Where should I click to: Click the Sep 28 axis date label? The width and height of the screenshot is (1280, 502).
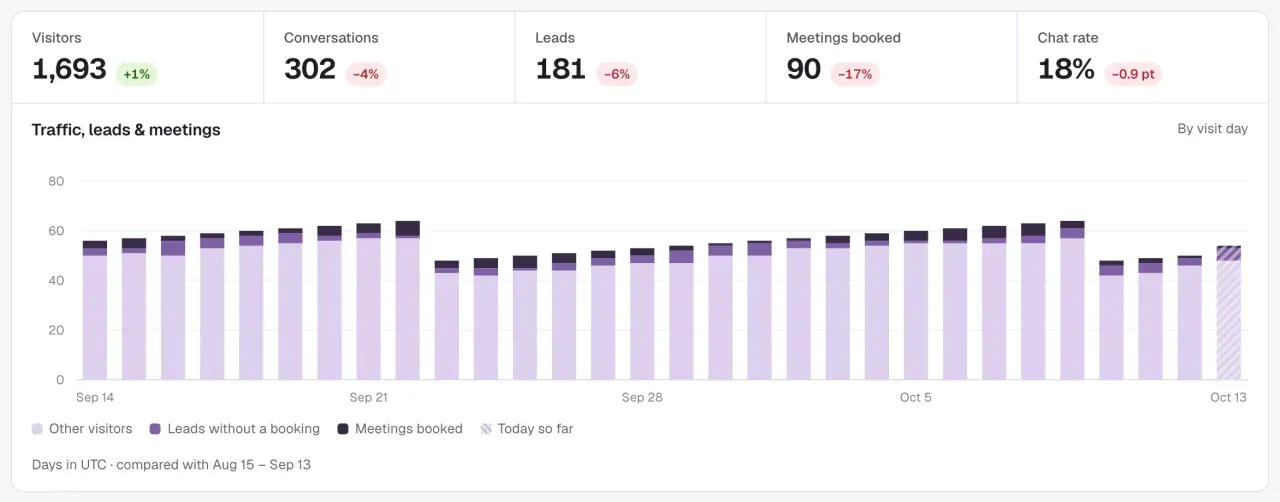click(642, 397)
